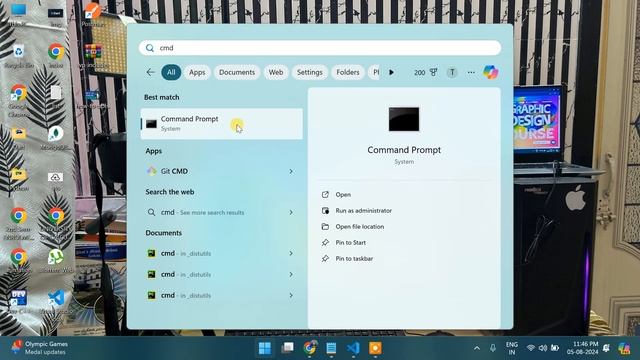Open the Copilot icon in the taskbar corner
The image size is (640, 360).
624,348
